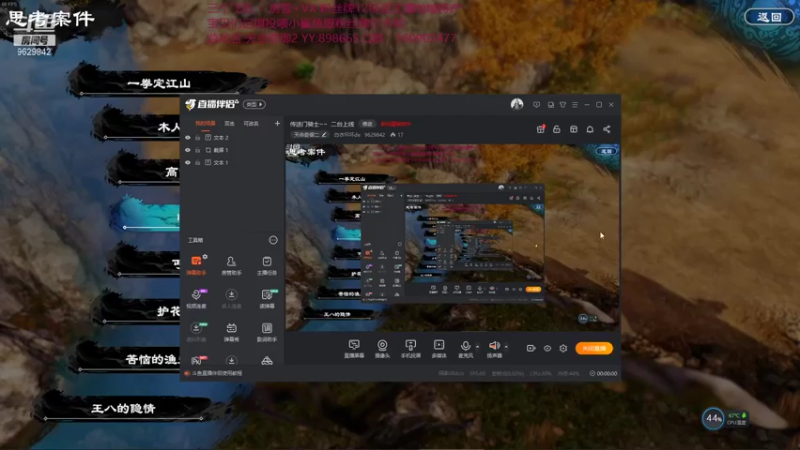The height and width of the screenshot is (450, 800).
Task: Add a 多媒体 media source
Action: pyautogui.click(x=439, y=348)
